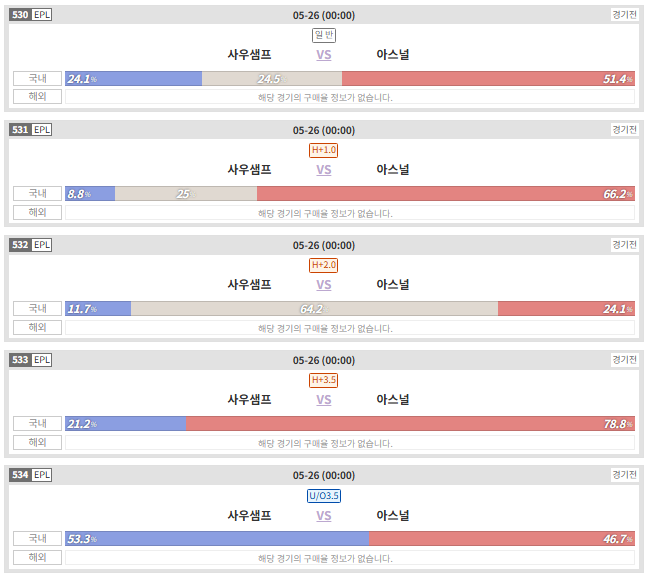Click the 64.2% draw bar segment
This screenshot has width=648, height=578.
(x=314, y=309)
